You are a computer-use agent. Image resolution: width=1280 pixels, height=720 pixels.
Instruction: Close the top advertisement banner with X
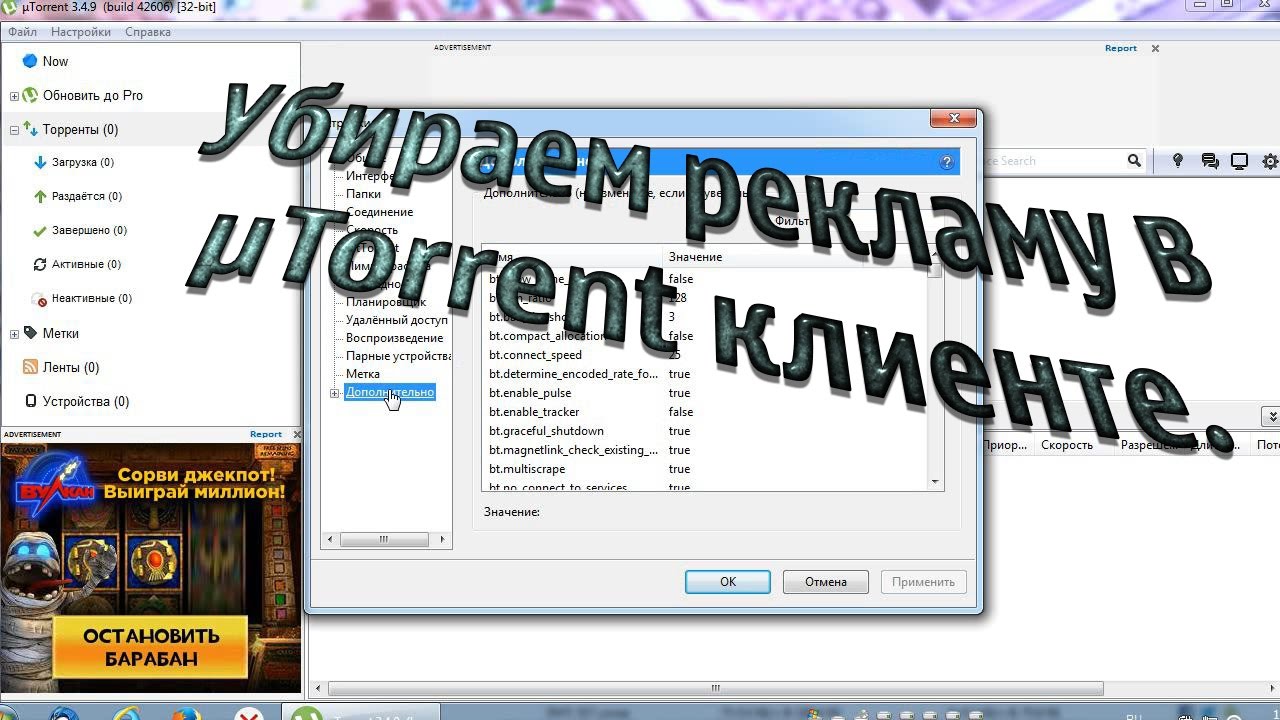[x=1155, y=48]
